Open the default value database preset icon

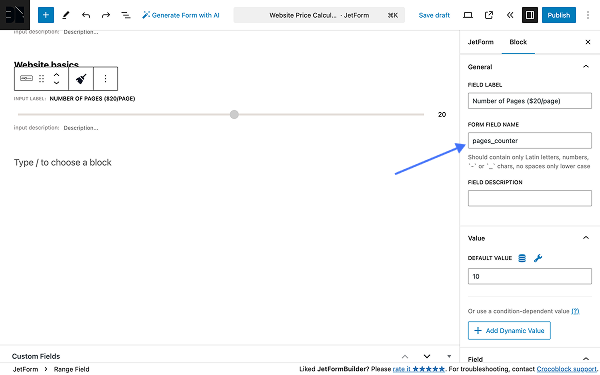click(x=522, y=258)
